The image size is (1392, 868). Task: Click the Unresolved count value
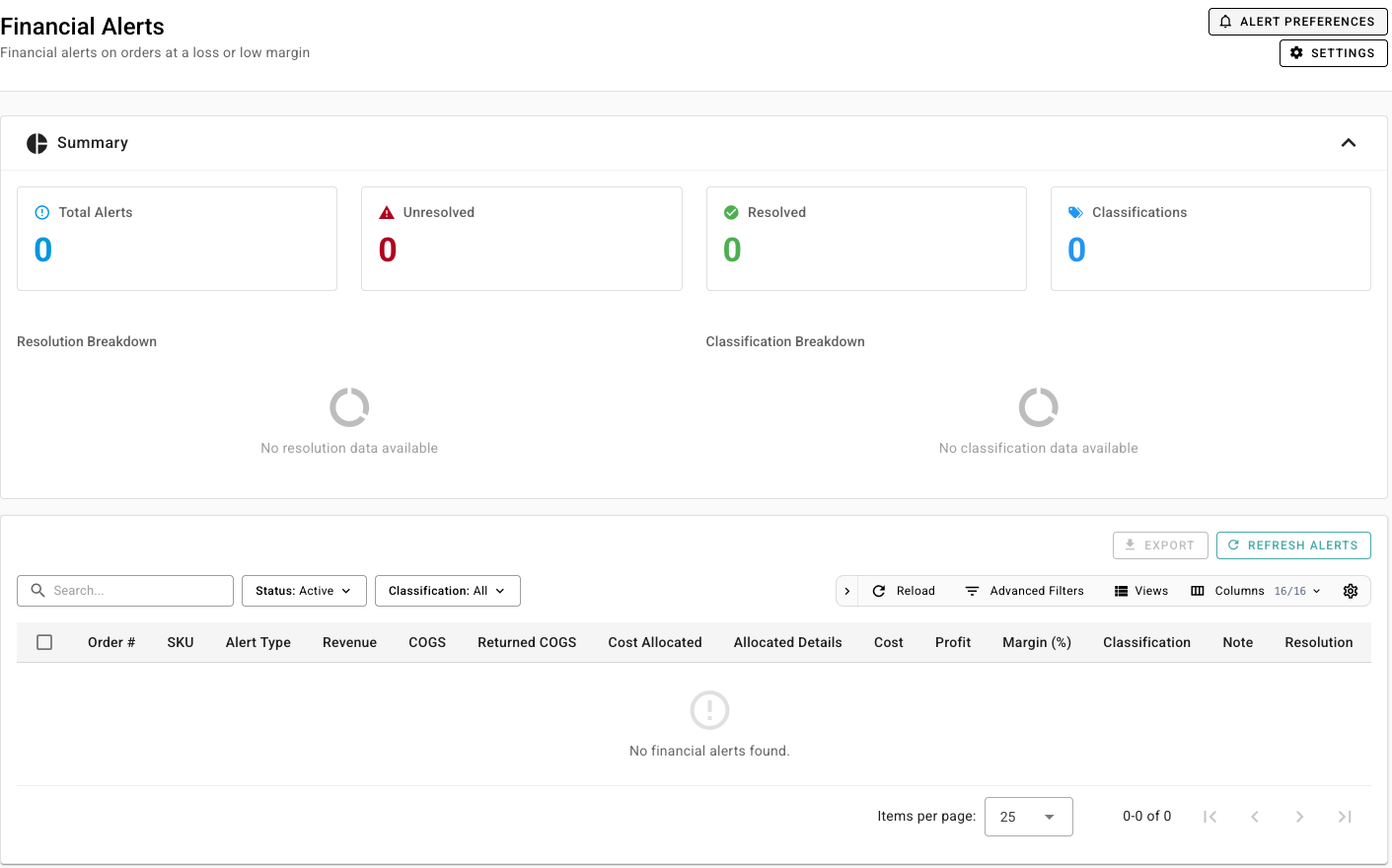click(x=388, y=250)
